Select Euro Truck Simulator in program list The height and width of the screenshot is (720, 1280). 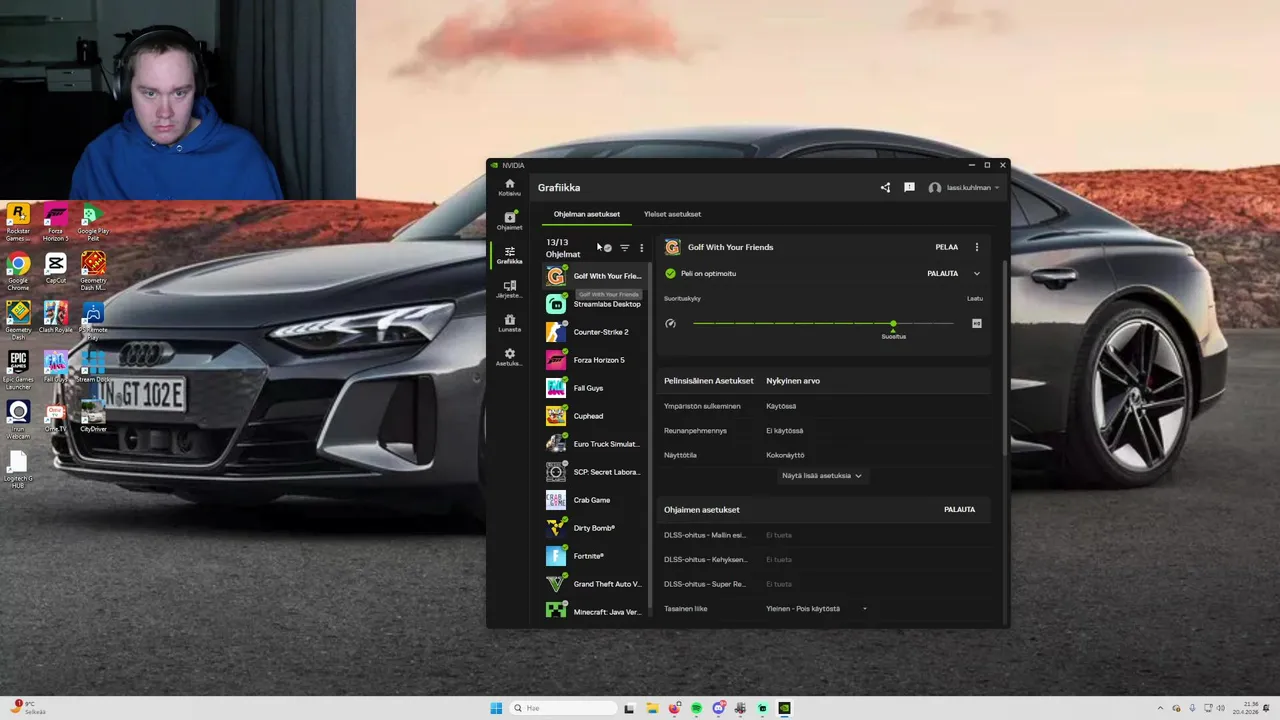click(x=595, y=444)
